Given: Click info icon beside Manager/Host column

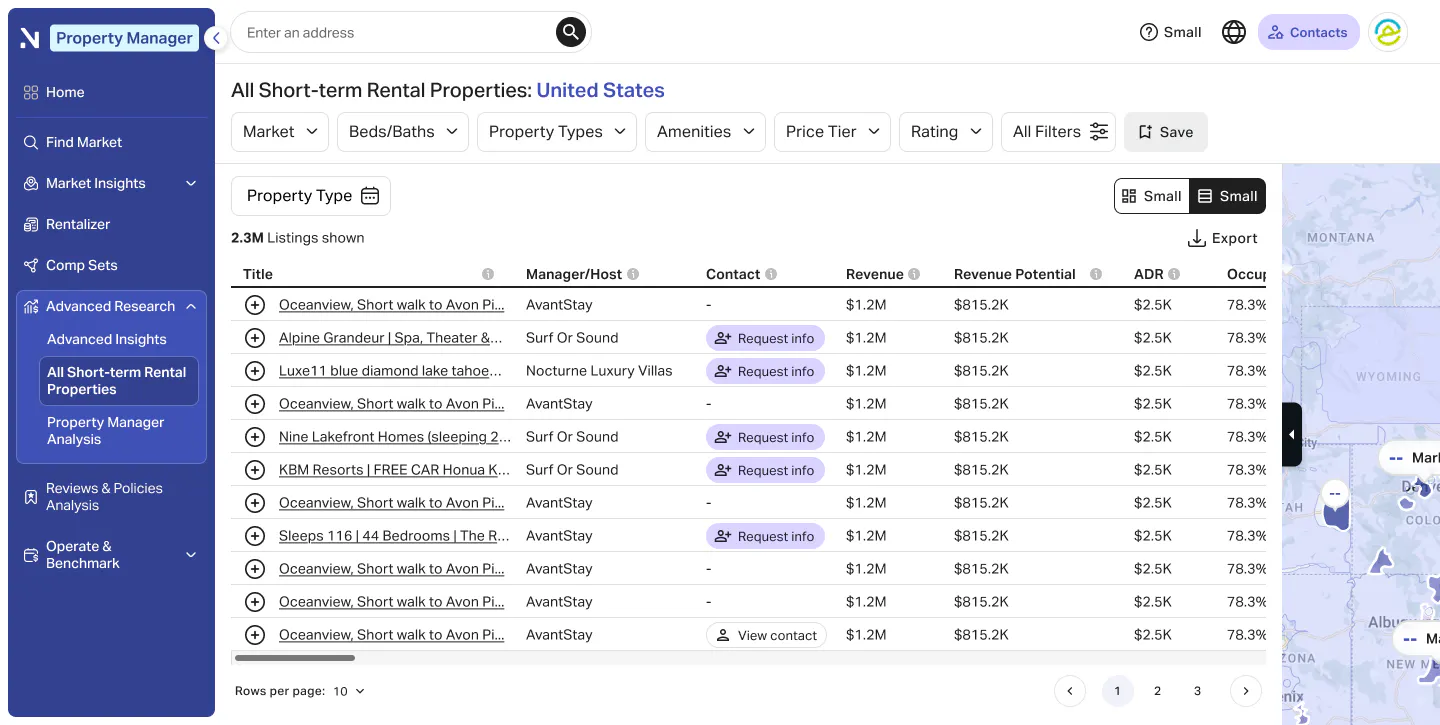Looking at the screenshot, I should pos(633,274).
